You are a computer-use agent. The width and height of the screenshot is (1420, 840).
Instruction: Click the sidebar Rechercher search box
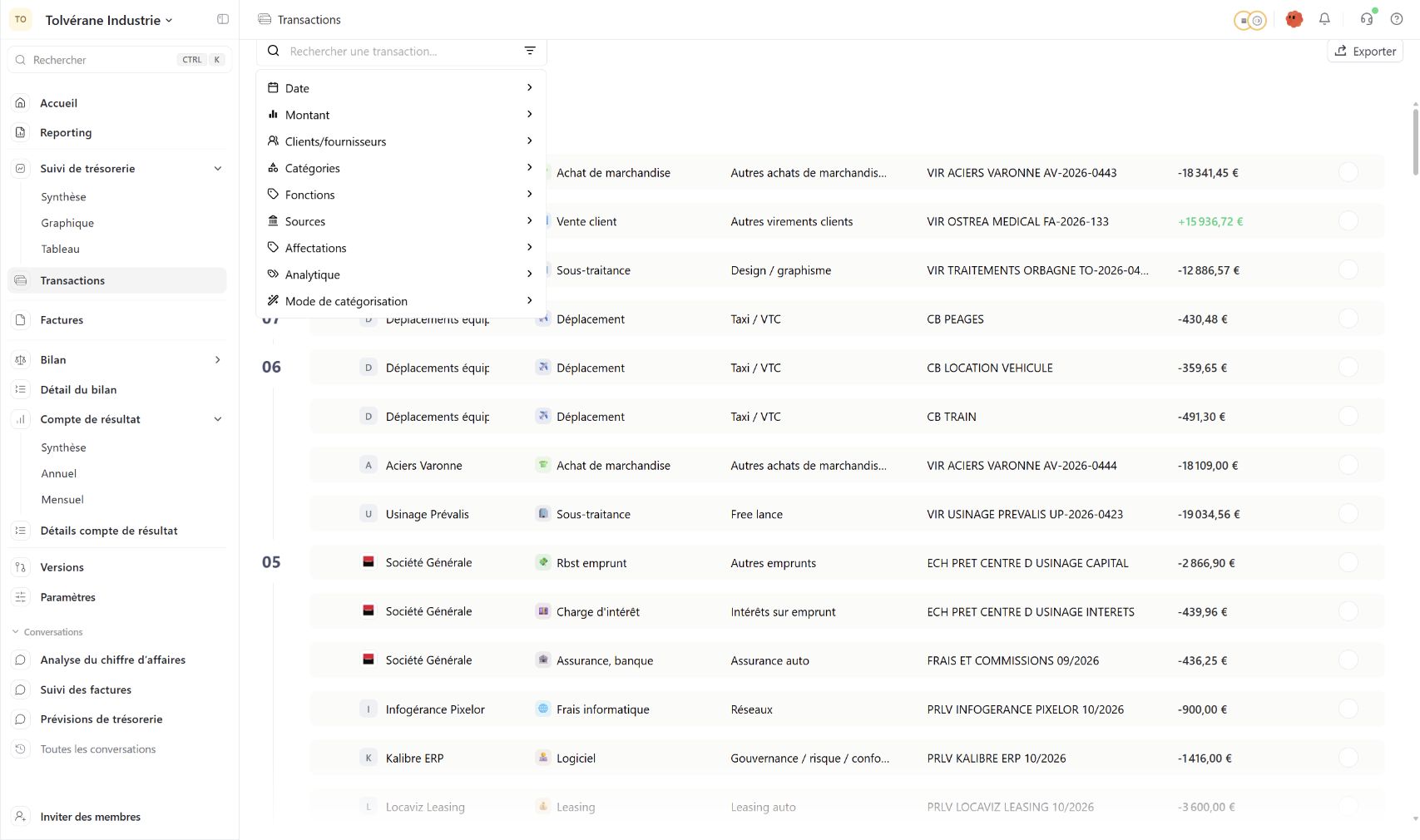pos(119,60)
